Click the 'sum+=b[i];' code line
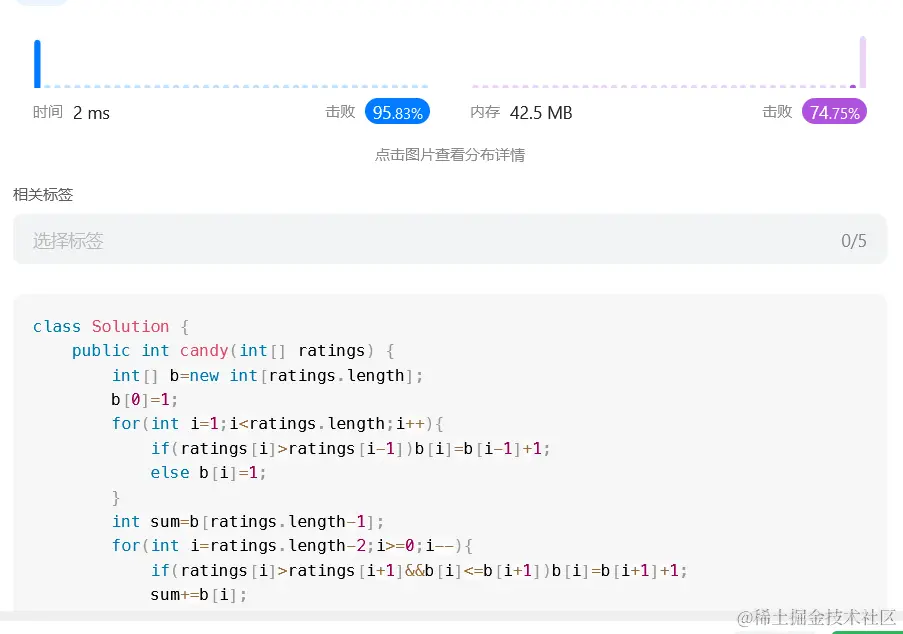This screenshot has width=903, height=634. pyautogui.click(x=199, y=595)
